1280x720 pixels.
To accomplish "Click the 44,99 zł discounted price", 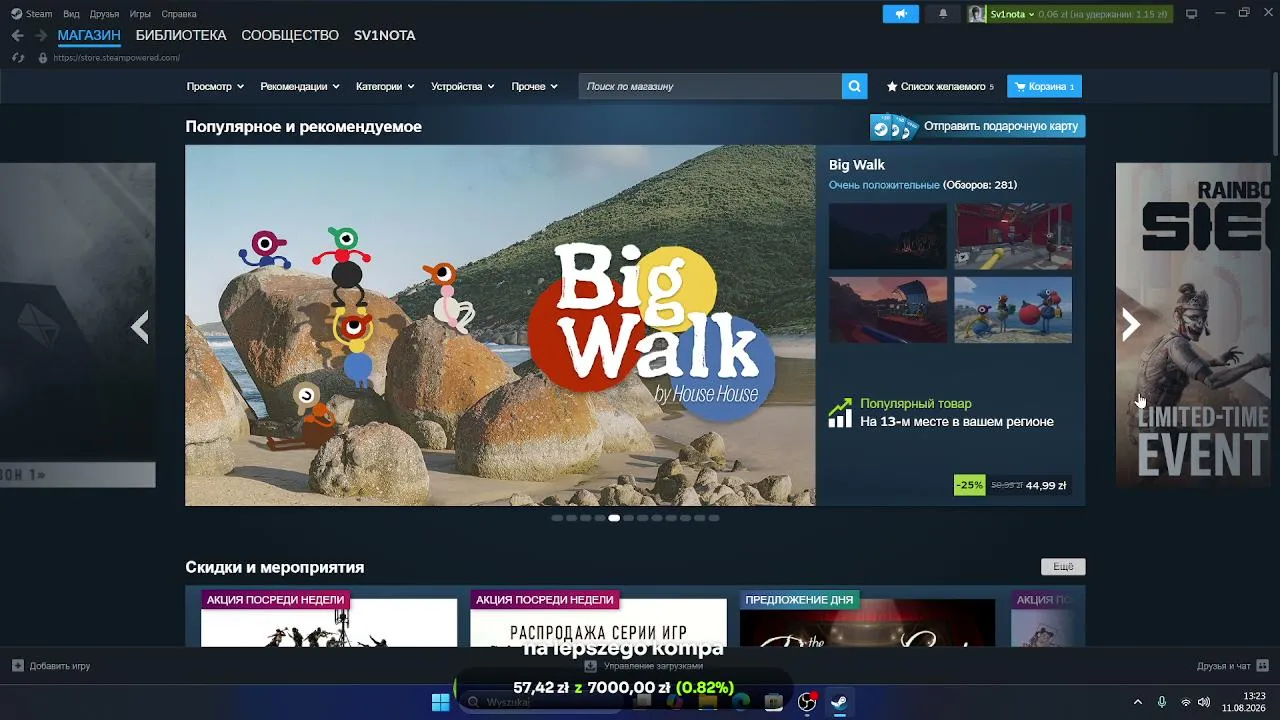I will tap(1046, 486).
